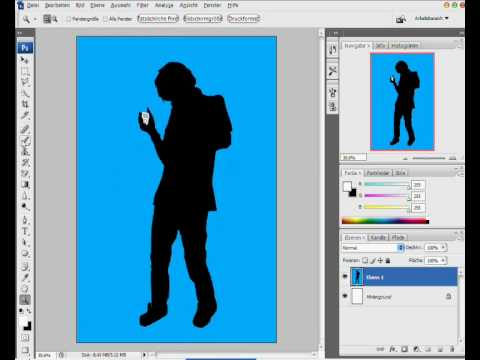The height and width of the screenshot is (360, 480).
Task: Select the Crop tool
Action: (x=25, y=105)
